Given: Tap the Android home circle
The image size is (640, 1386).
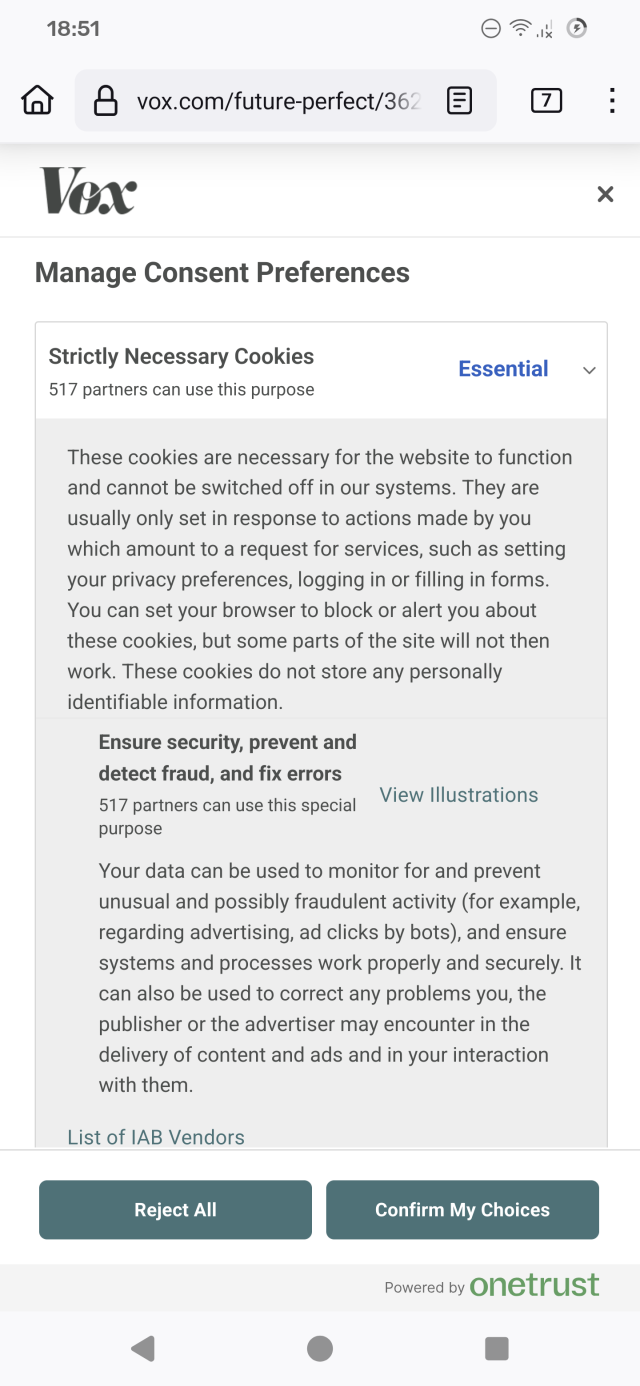Looking at the screenshot, I should pyautogui.click(x=320, y=1349).
